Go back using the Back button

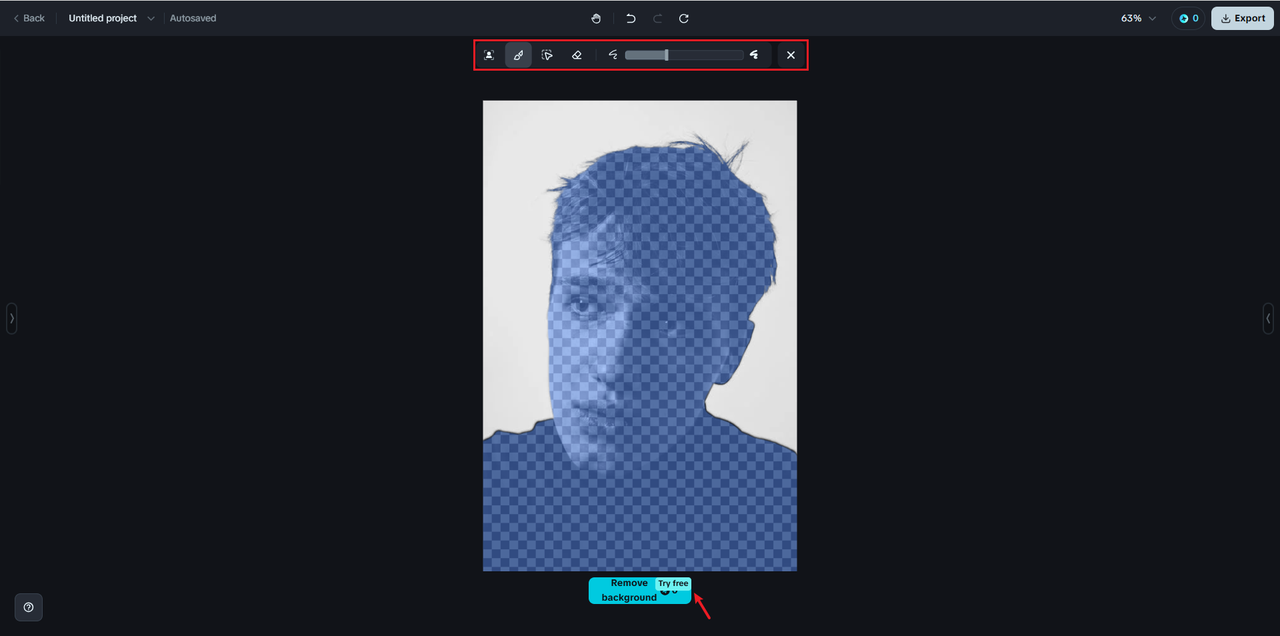(x=29, y=18)
